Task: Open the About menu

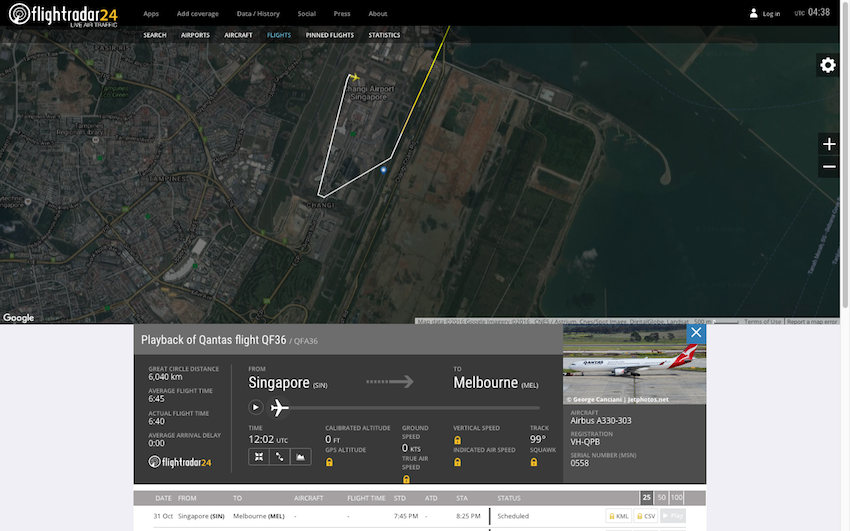Action: [378, 14]
